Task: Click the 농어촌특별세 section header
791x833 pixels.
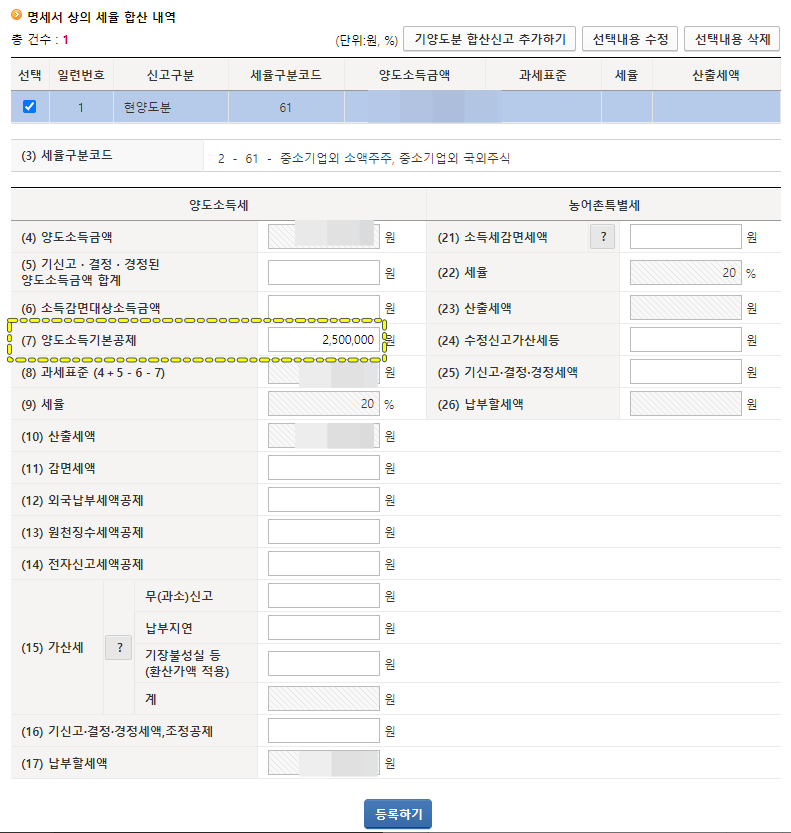Action: pos(603,205)
